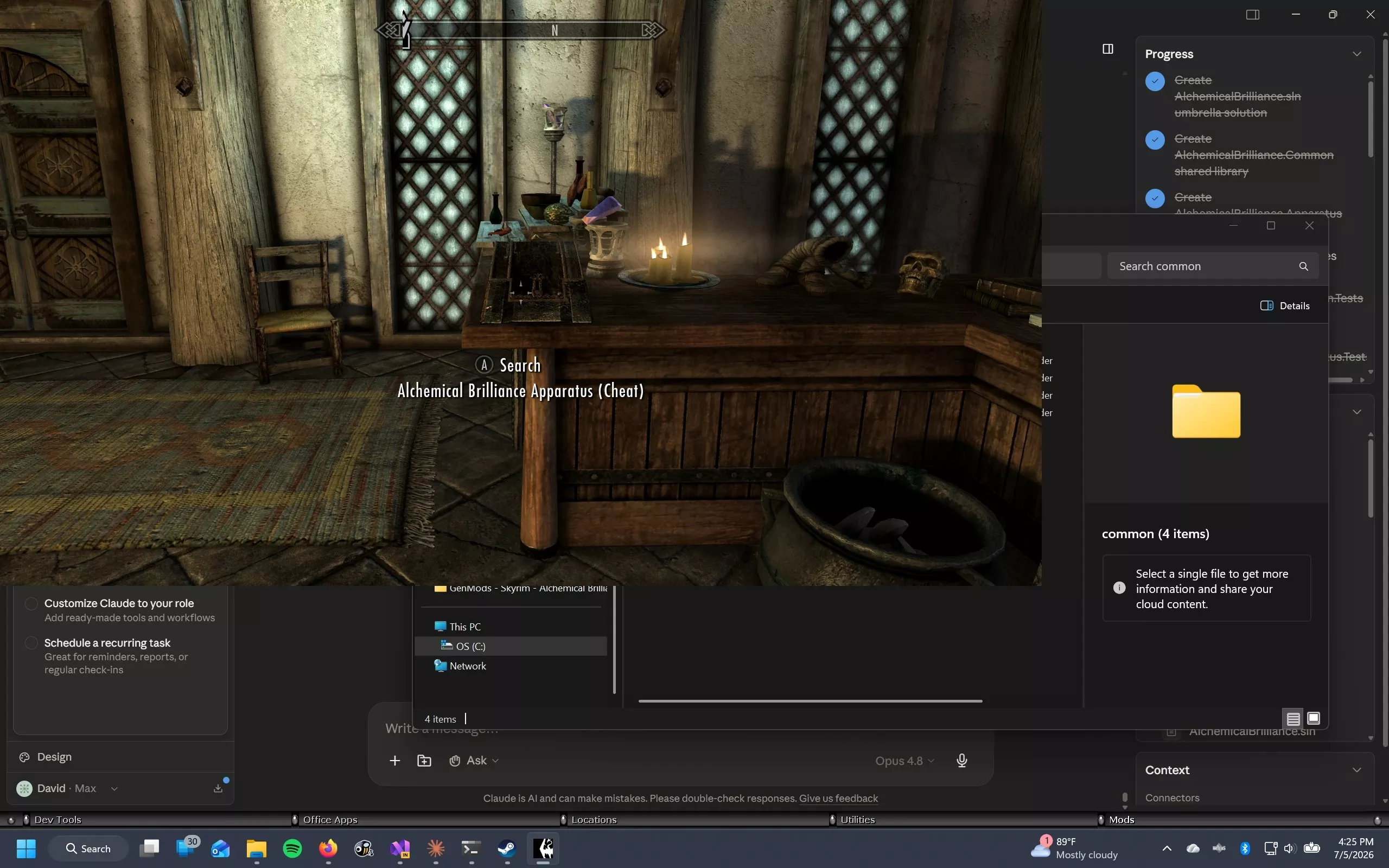Open the Ask mode dropdown

coord(474,761)
